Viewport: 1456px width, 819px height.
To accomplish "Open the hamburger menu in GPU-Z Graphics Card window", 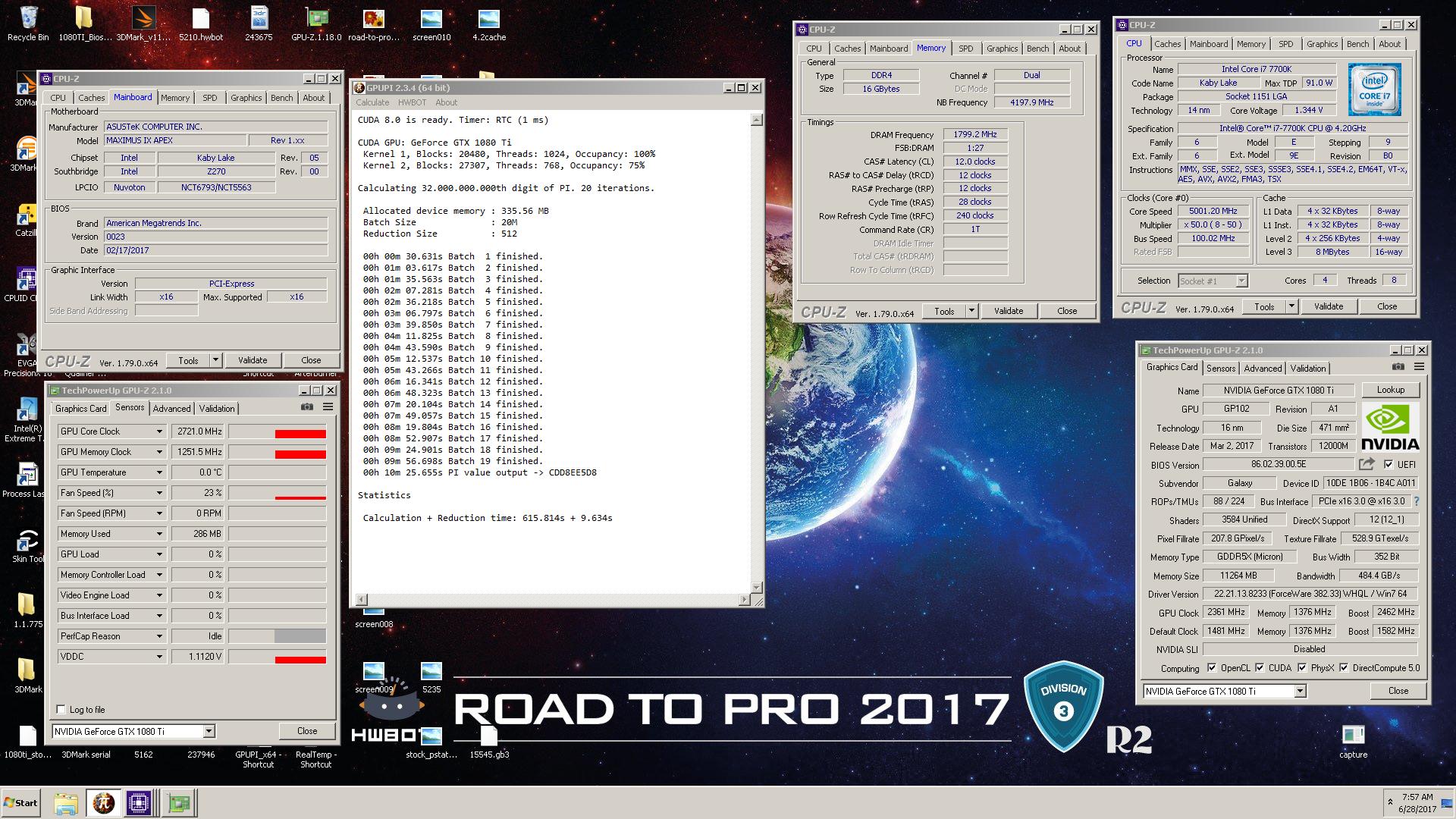I will 1419,367.
